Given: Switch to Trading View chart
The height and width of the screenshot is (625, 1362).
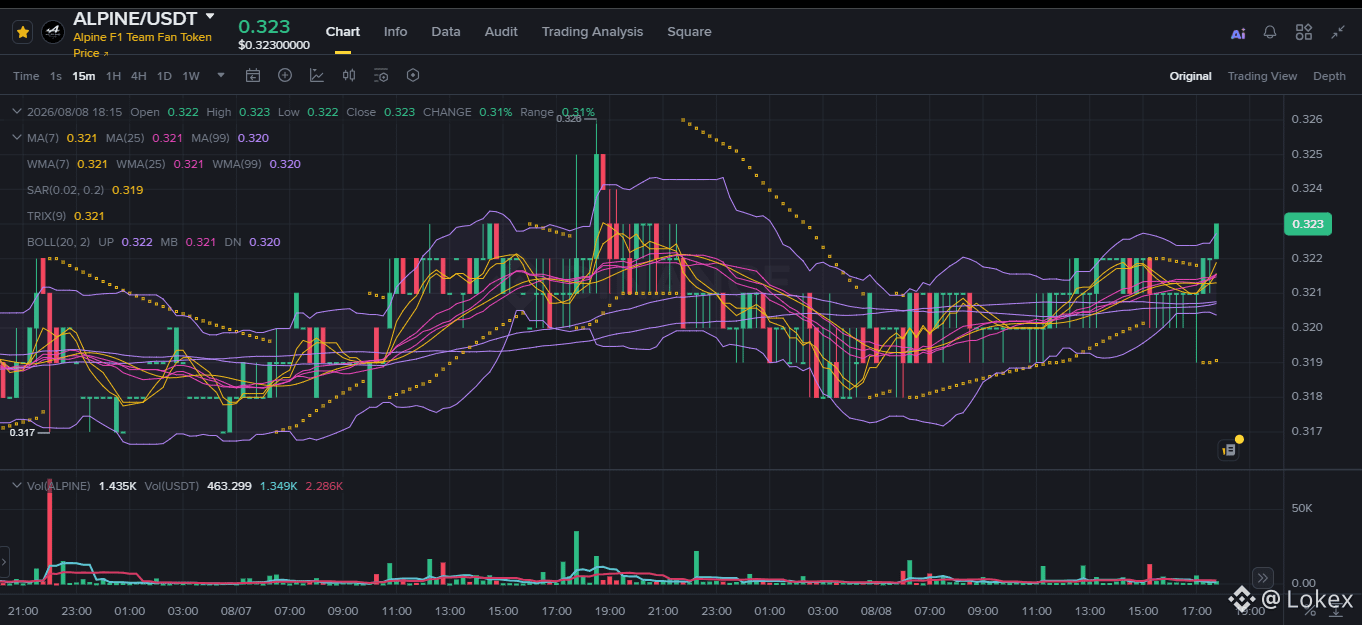Looking at the screenshot, I should (1262, 76).
